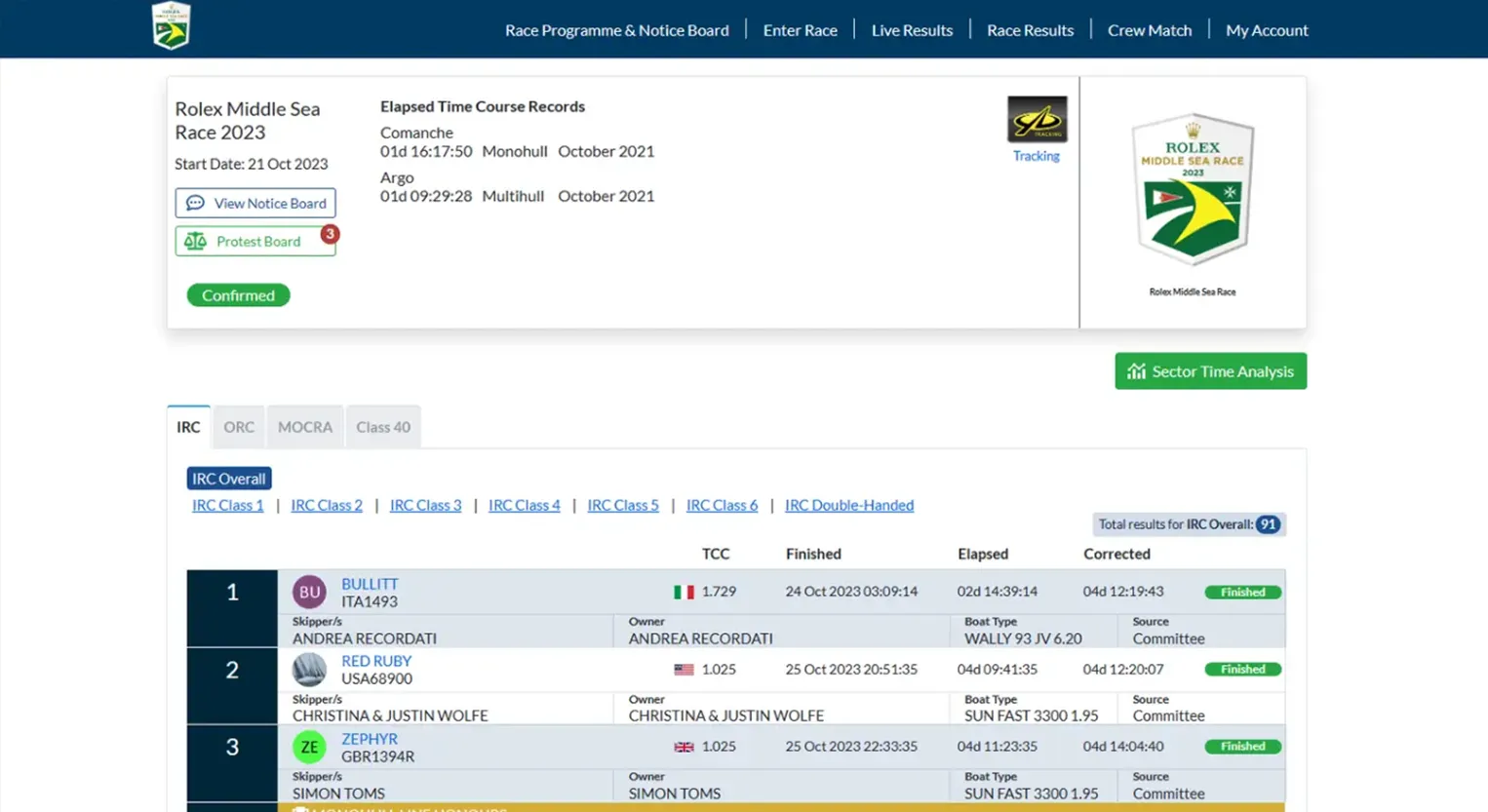Switch to the Class 40 tab
This screenshot has height=812, width=1488.
point(383,427)
